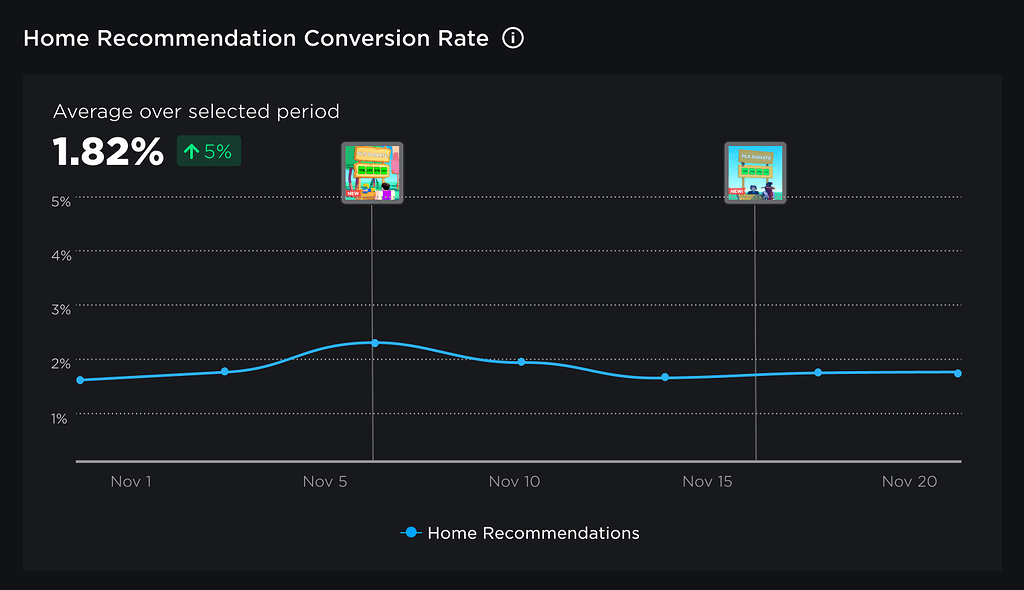
Task: Open the Home Recommendation Conversion Rate info tooltip
Action: pos(513,38)
